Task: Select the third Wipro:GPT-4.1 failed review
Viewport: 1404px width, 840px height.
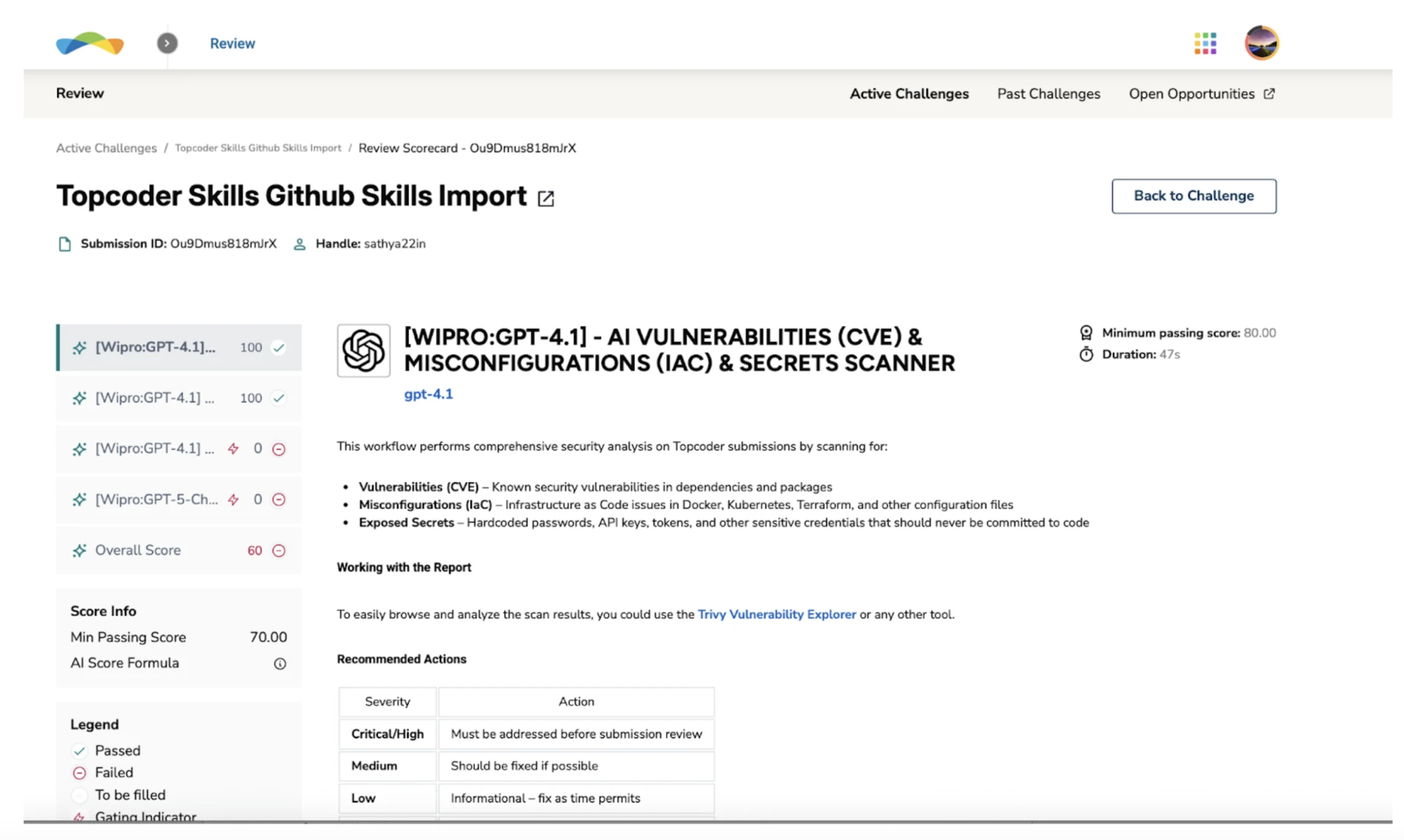Action: click(x=154, y=449)
